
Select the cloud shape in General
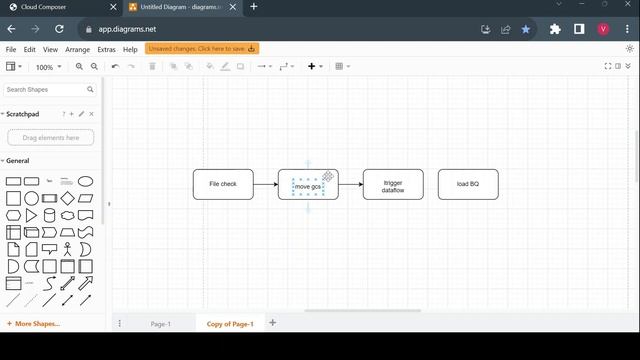[67, 215]
